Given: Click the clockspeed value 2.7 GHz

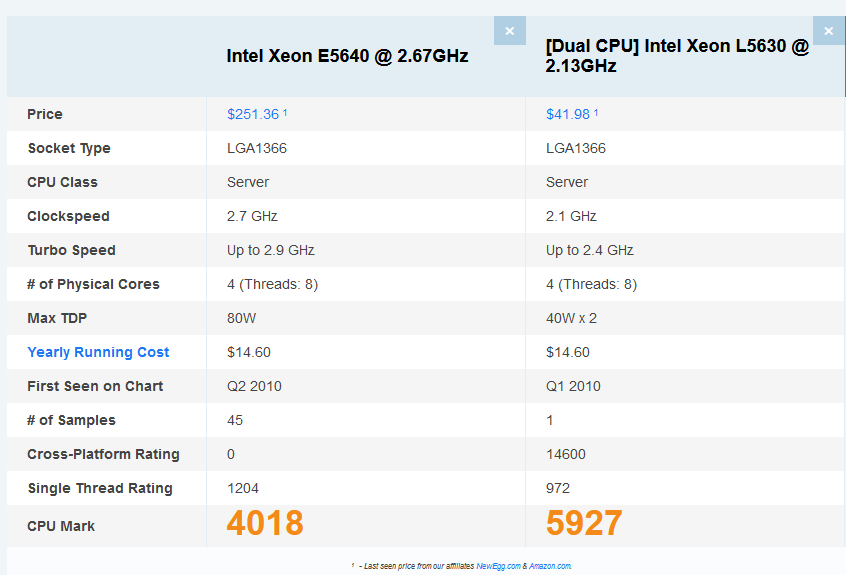Looking at the screenshot, I should click(252, 216).
